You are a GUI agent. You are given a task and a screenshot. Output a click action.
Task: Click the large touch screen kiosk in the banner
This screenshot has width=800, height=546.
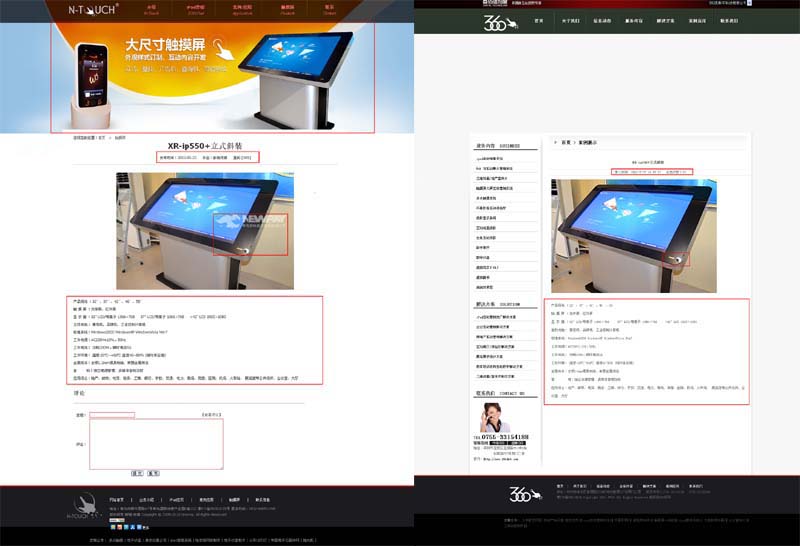coord(304,80)
